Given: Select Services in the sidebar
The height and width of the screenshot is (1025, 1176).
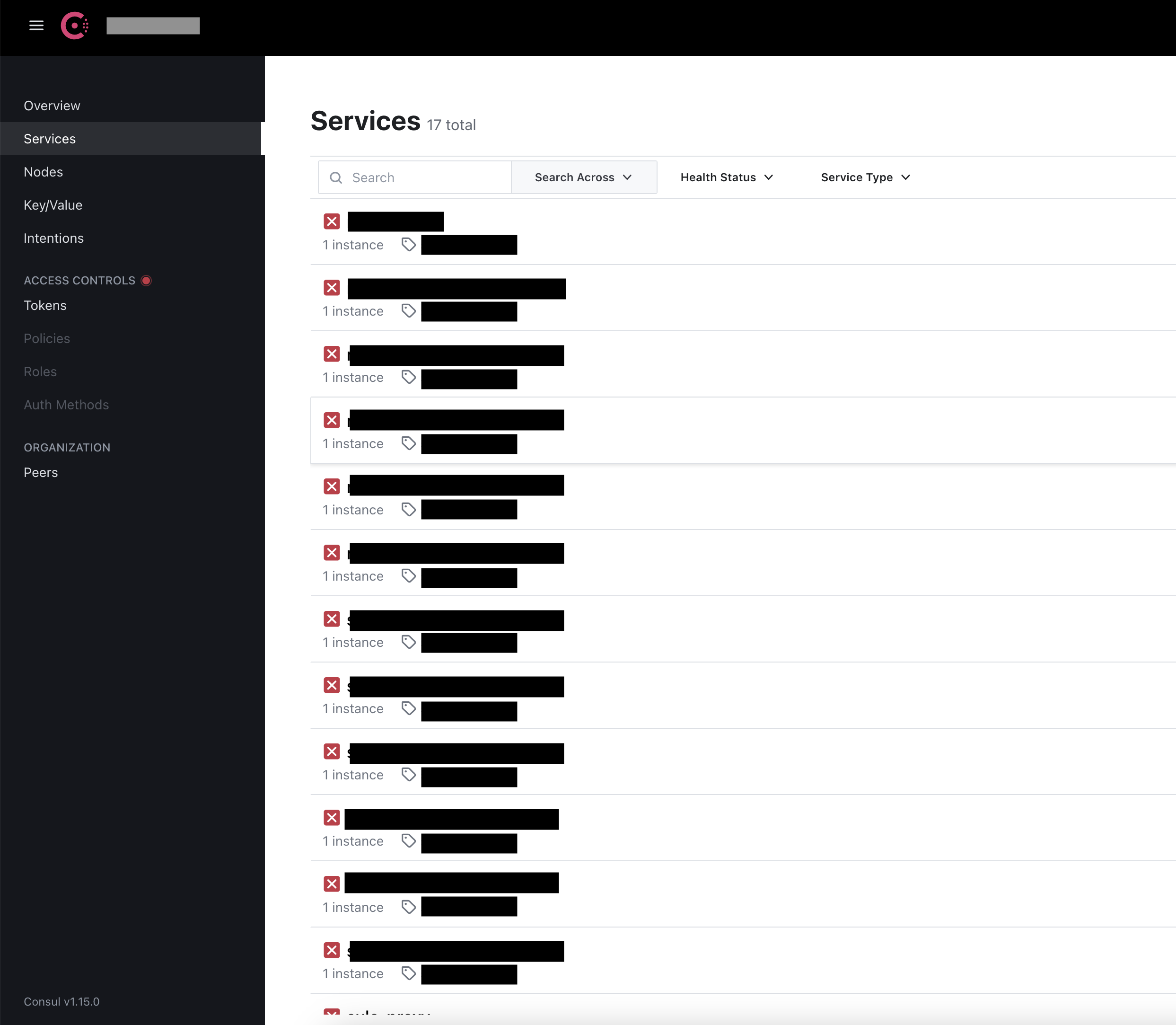Looking at the screenshot, I should (x=50, y=139).
